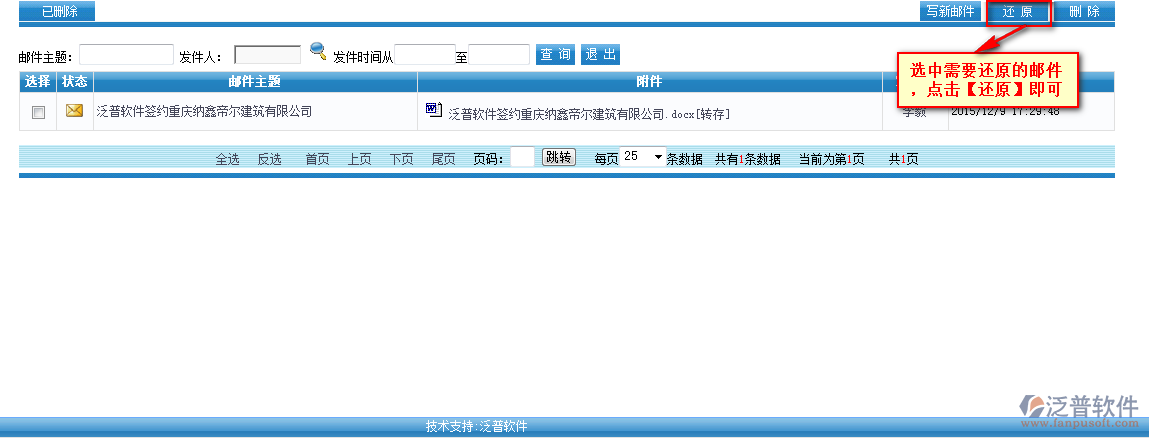Click the Word document attachment icon

(434, 110)
